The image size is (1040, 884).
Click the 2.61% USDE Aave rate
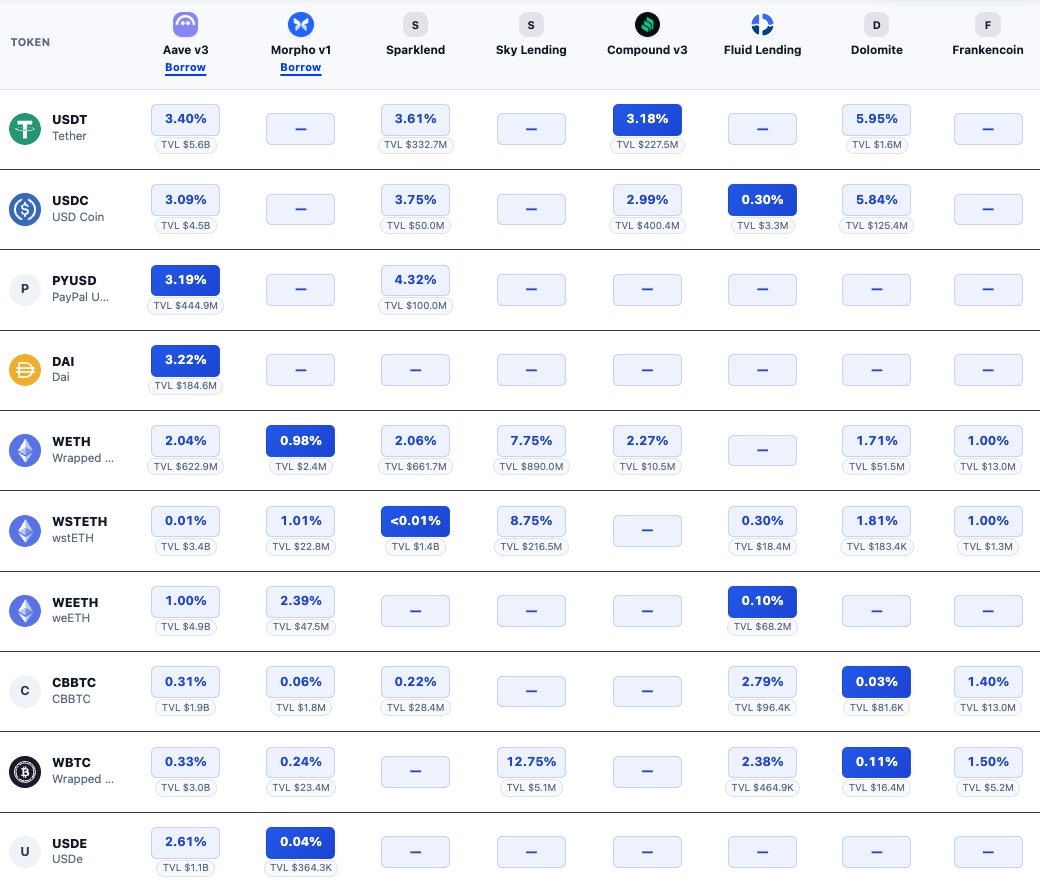[x=185, y=842]
